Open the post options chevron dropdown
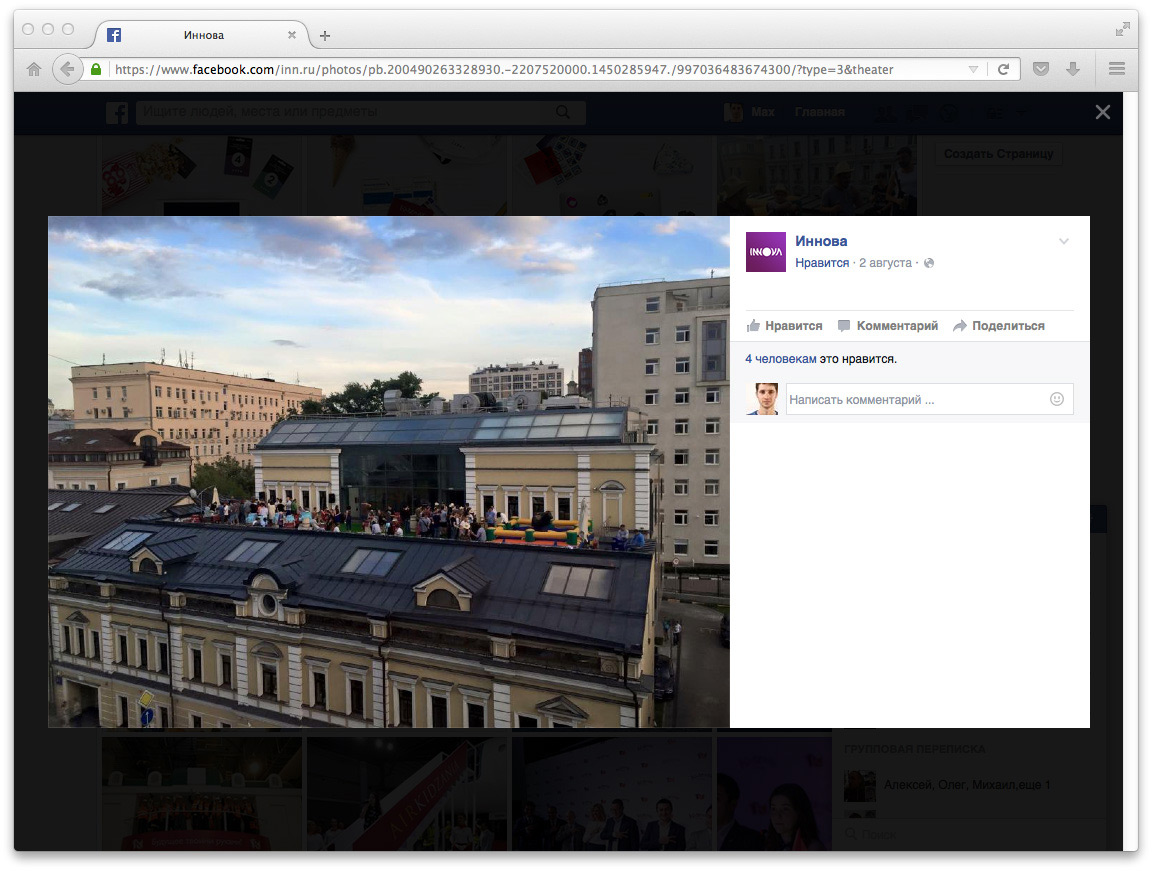Image resolution: width=1152 pixels, height=871 pixels. (x=1064, y=241)
